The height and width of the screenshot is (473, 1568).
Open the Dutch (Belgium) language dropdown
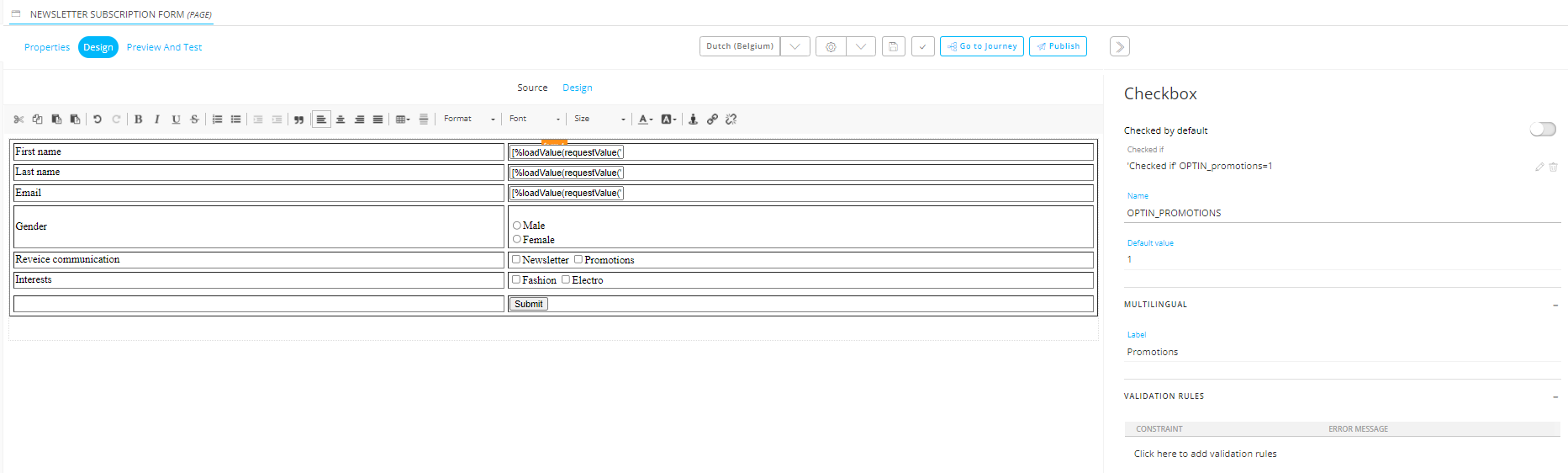795,46
